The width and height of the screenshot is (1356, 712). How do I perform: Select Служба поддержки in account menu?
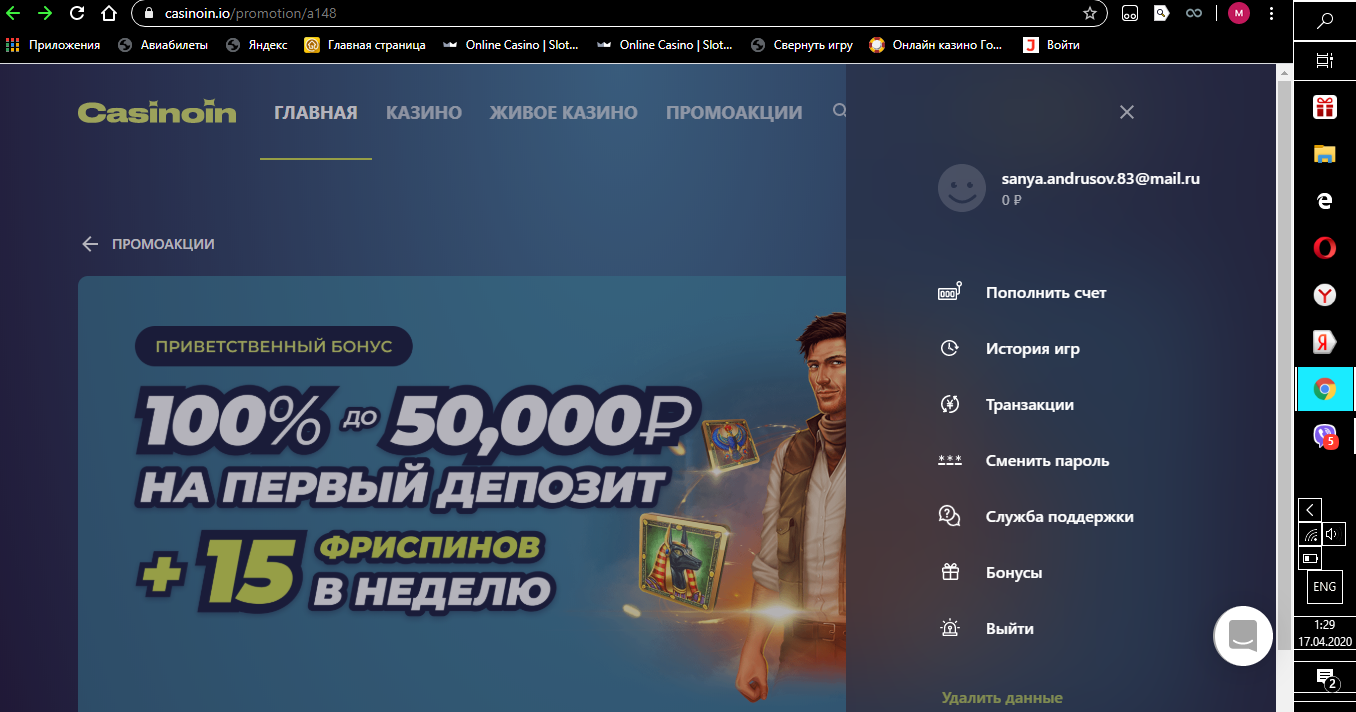1060,517
